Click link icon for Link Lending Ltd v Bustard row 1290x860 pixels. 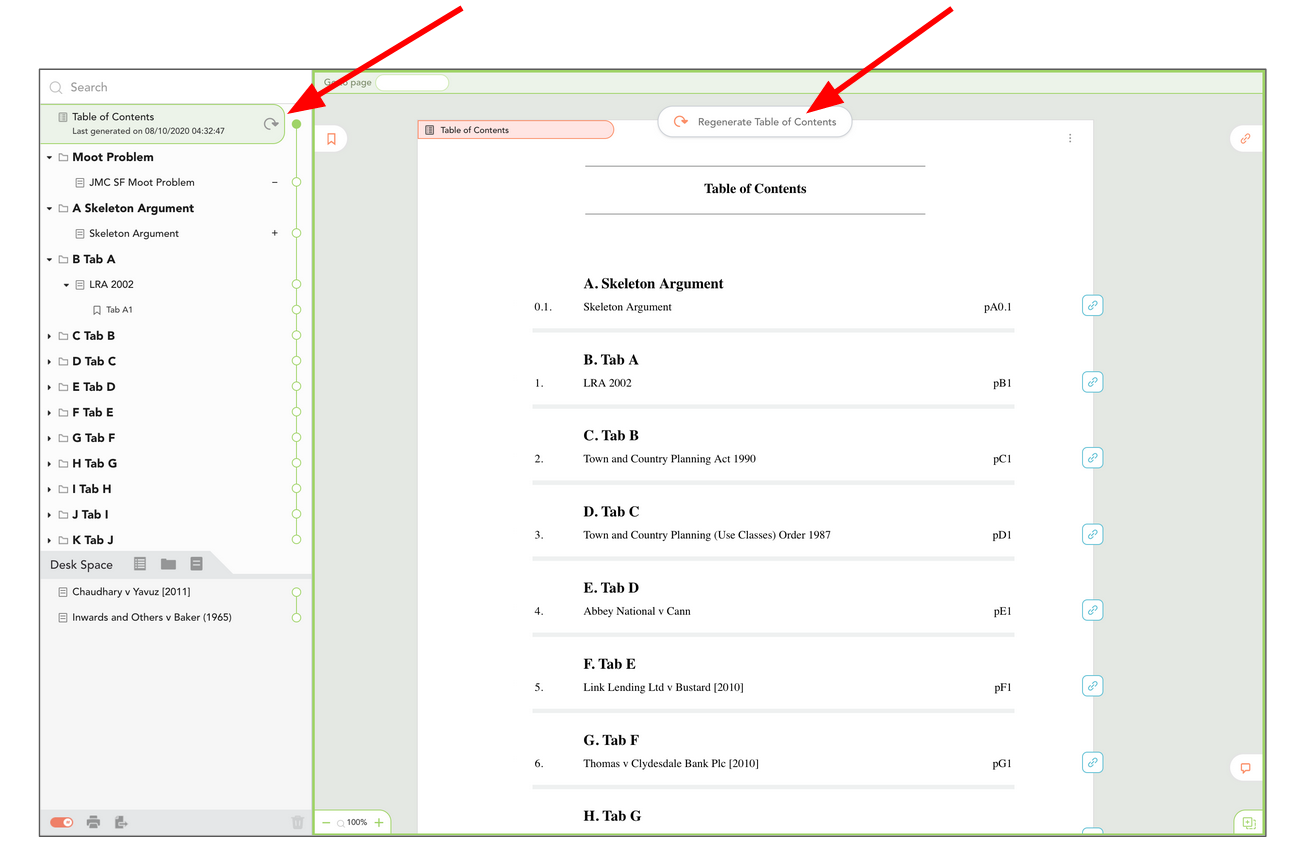[1092, 686]
